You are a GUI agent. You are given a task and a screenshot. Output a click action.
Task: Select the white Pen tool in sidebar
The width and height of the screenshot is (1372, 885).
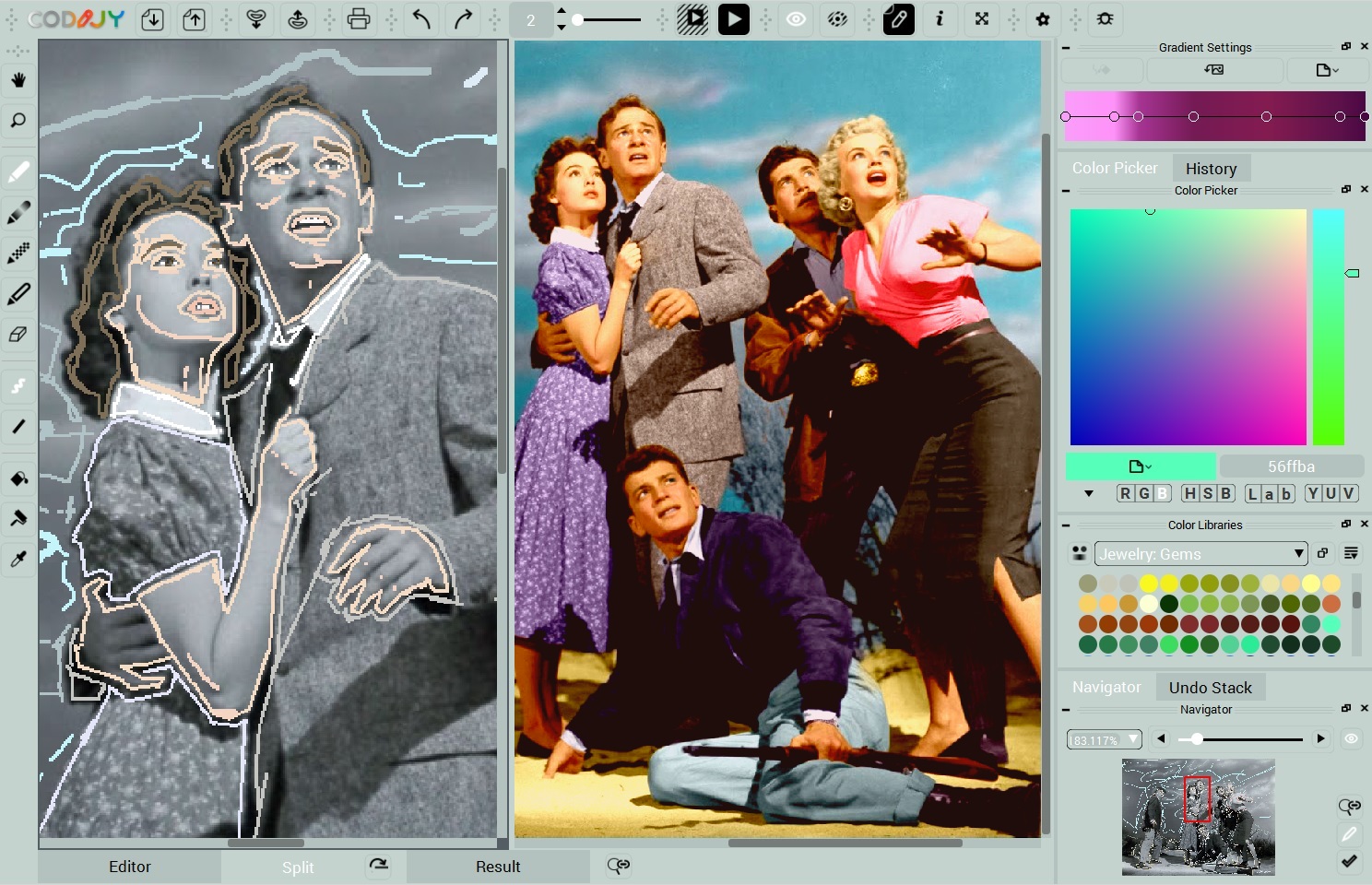18,172
